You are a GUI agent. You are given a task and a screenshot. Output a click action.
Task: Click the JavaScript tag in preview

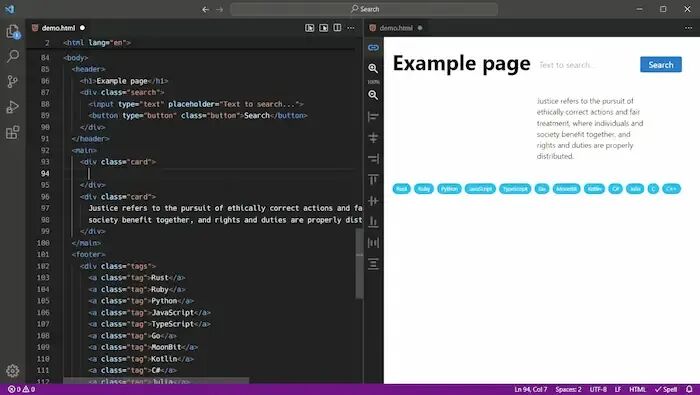point(480,189)
